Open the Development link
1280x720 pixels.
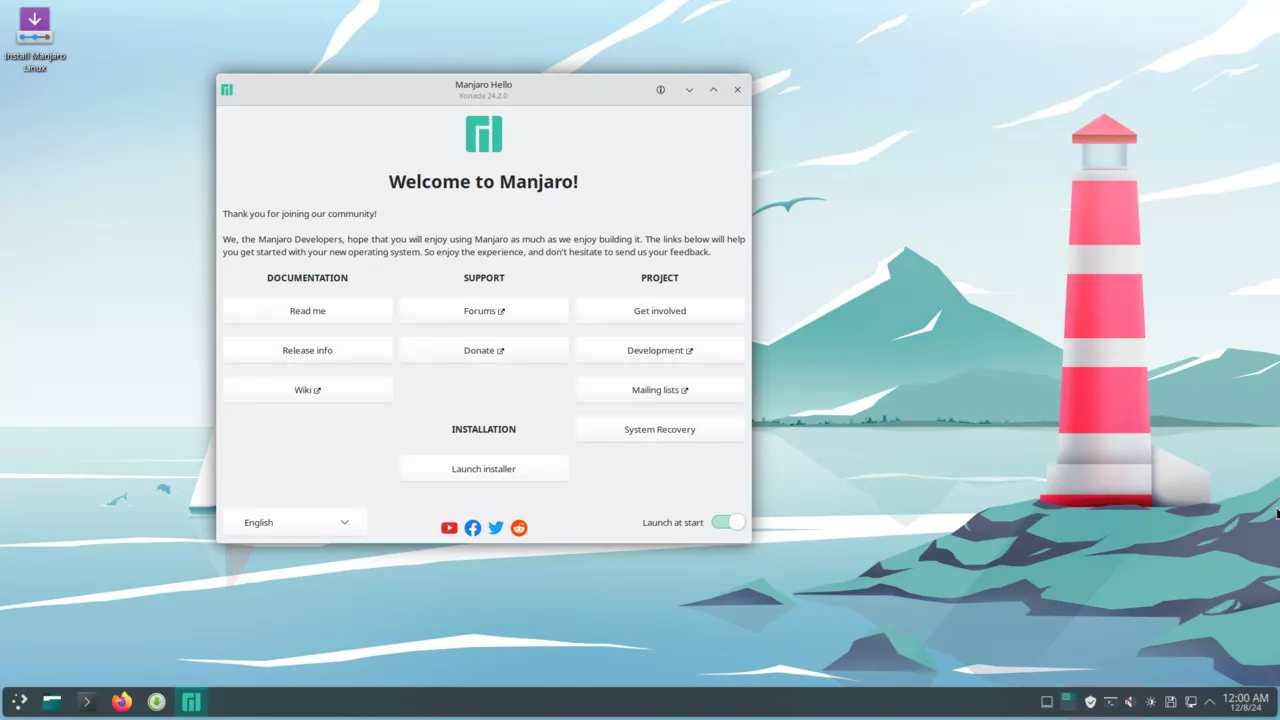coord(660,350)
